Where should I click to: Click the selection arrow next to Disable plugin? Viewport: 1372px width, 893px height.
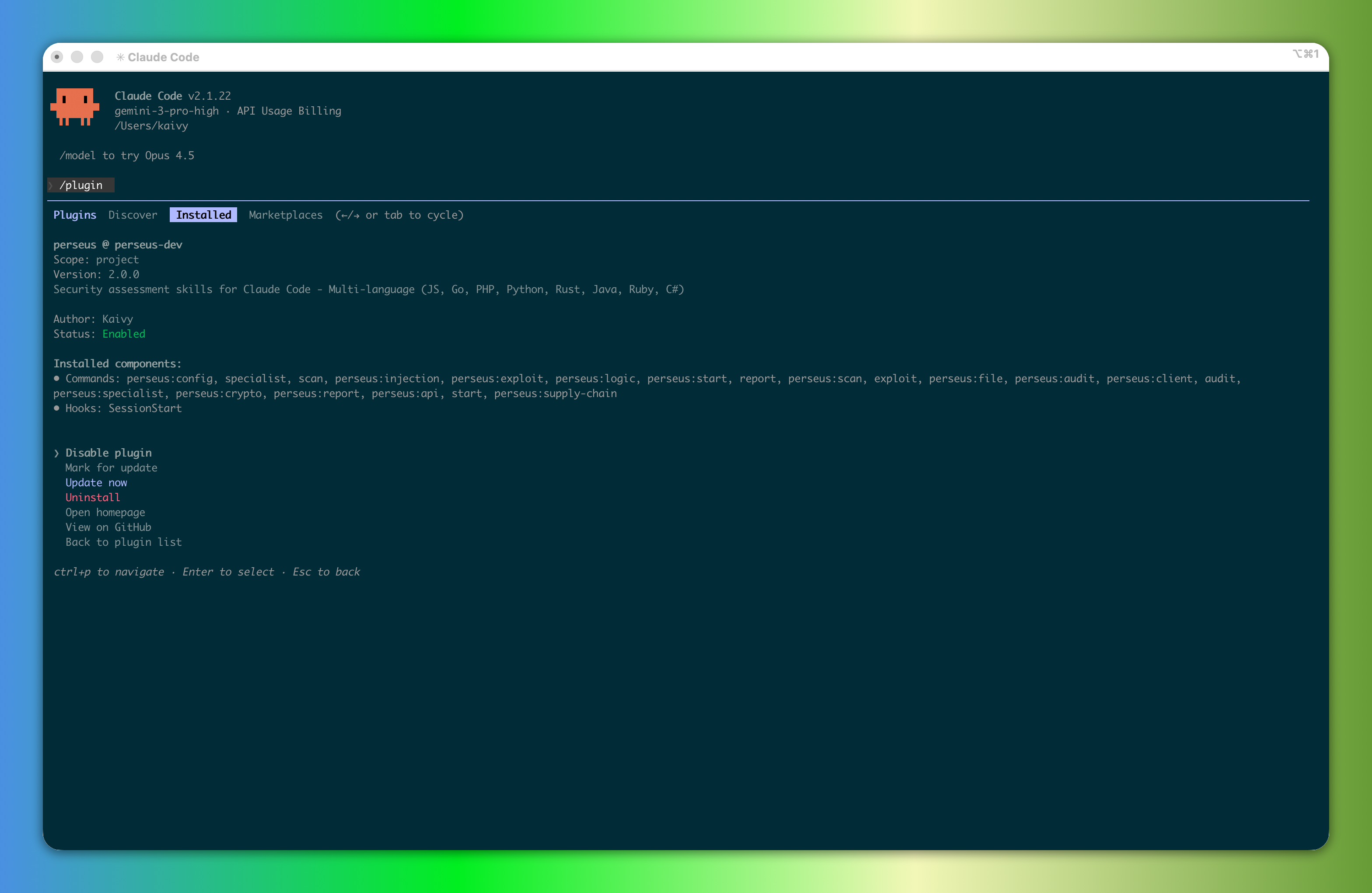coord(56,453)
